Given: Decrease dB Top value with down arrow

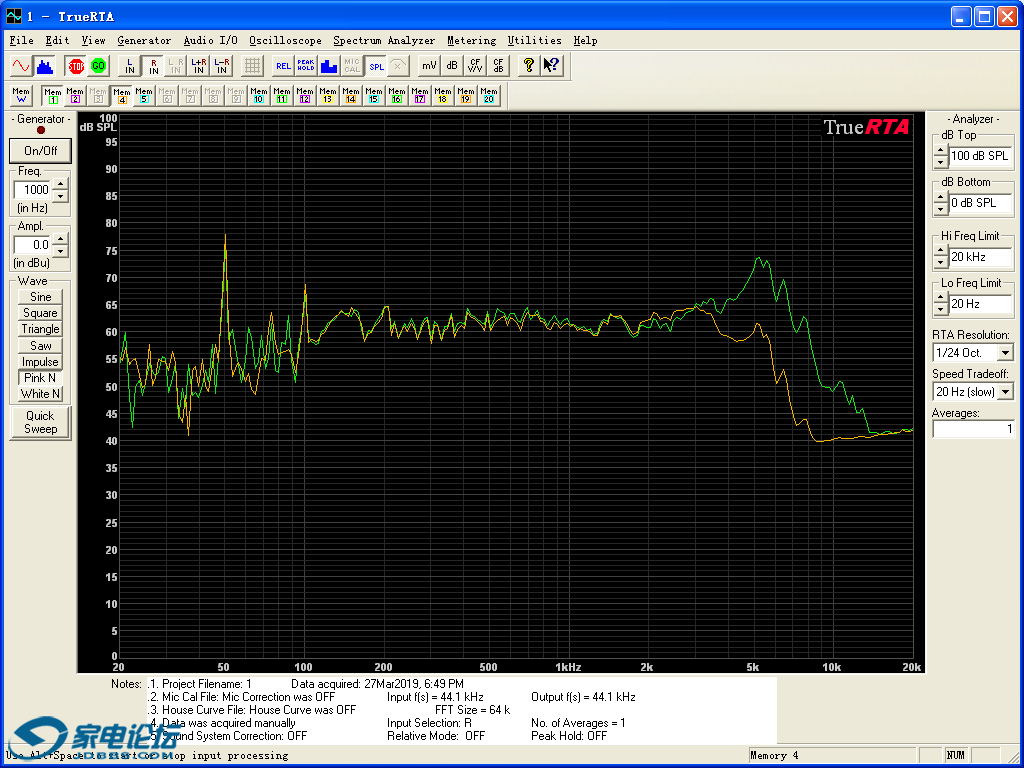Looking at the screenshot, I should click(x=940, y=162).
